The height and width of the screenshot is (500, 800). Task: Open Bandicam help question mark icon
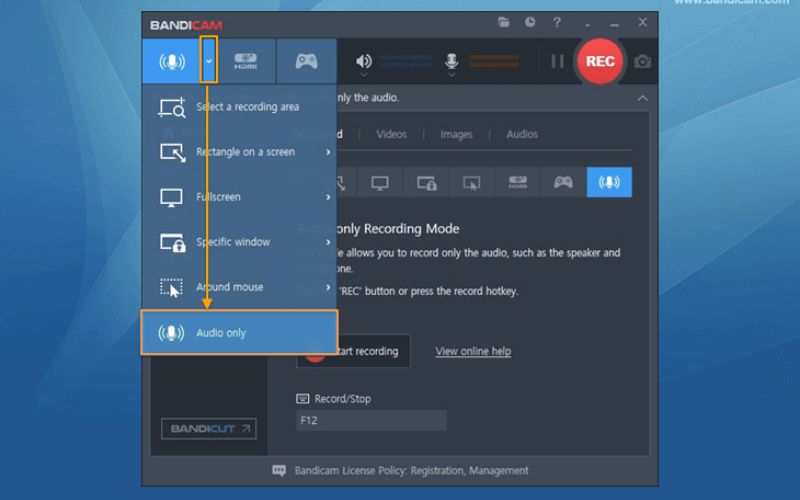tap(557, 22)
